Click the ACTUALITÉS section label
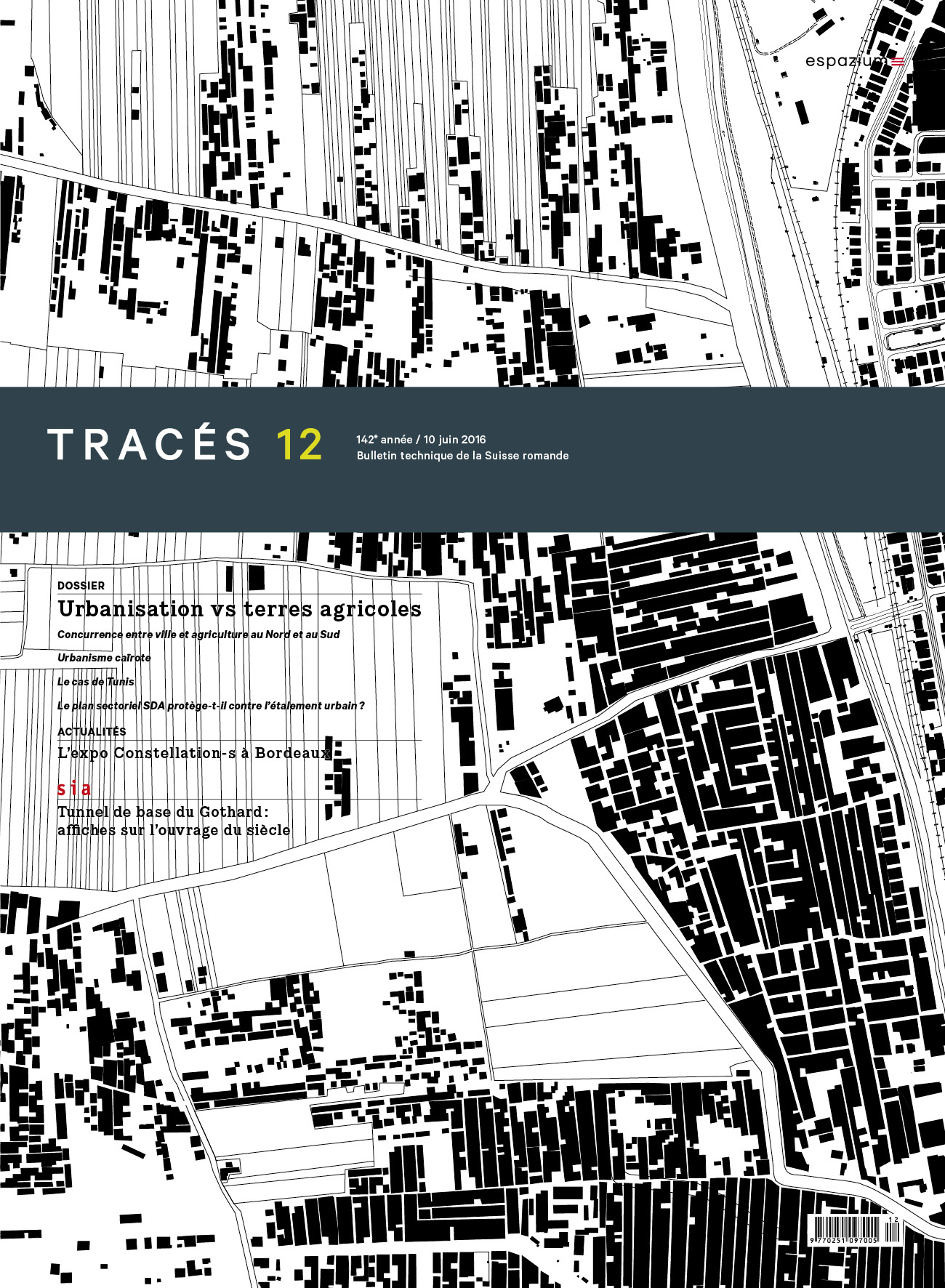945x1288 pixels. (92, 731)
